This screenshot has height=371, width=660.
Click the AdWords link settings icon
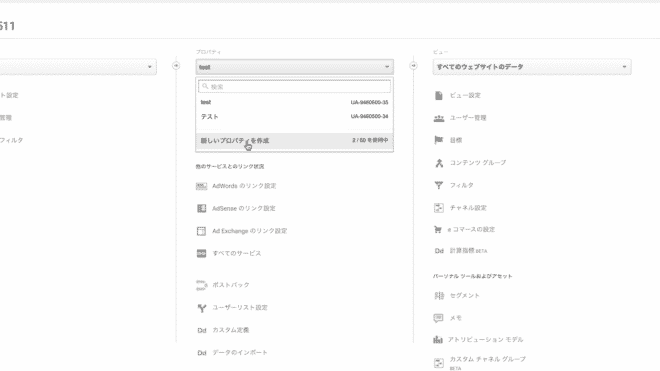(x=202, y=186)
